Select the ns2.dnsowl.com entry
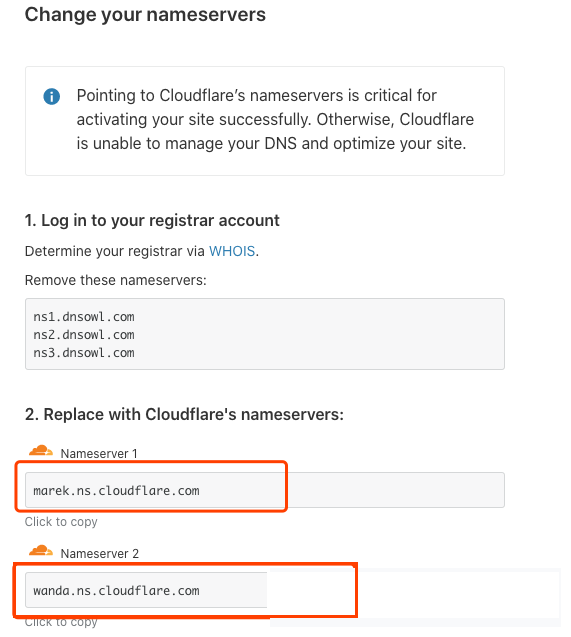The width and height of the screenshot is (571, 637). click(x=84, y=335)
